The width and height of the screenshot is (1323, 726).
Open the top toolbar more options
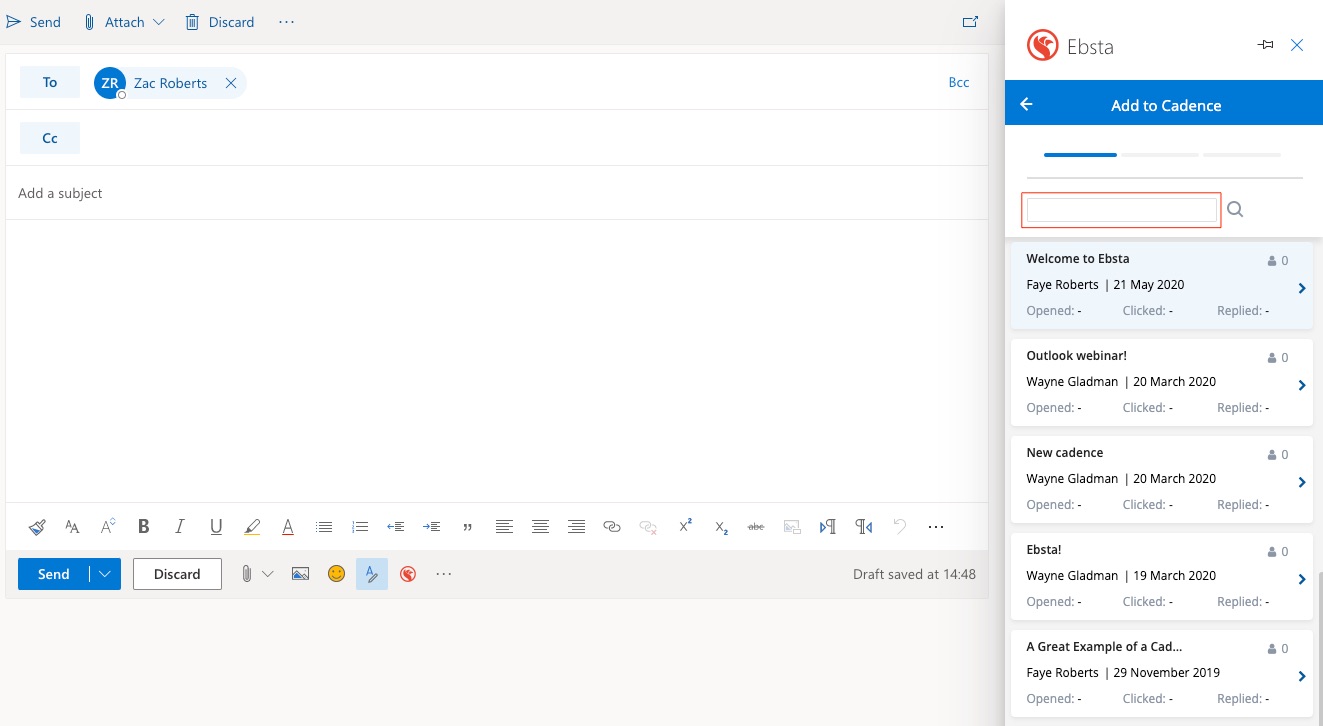pos(287,22)
